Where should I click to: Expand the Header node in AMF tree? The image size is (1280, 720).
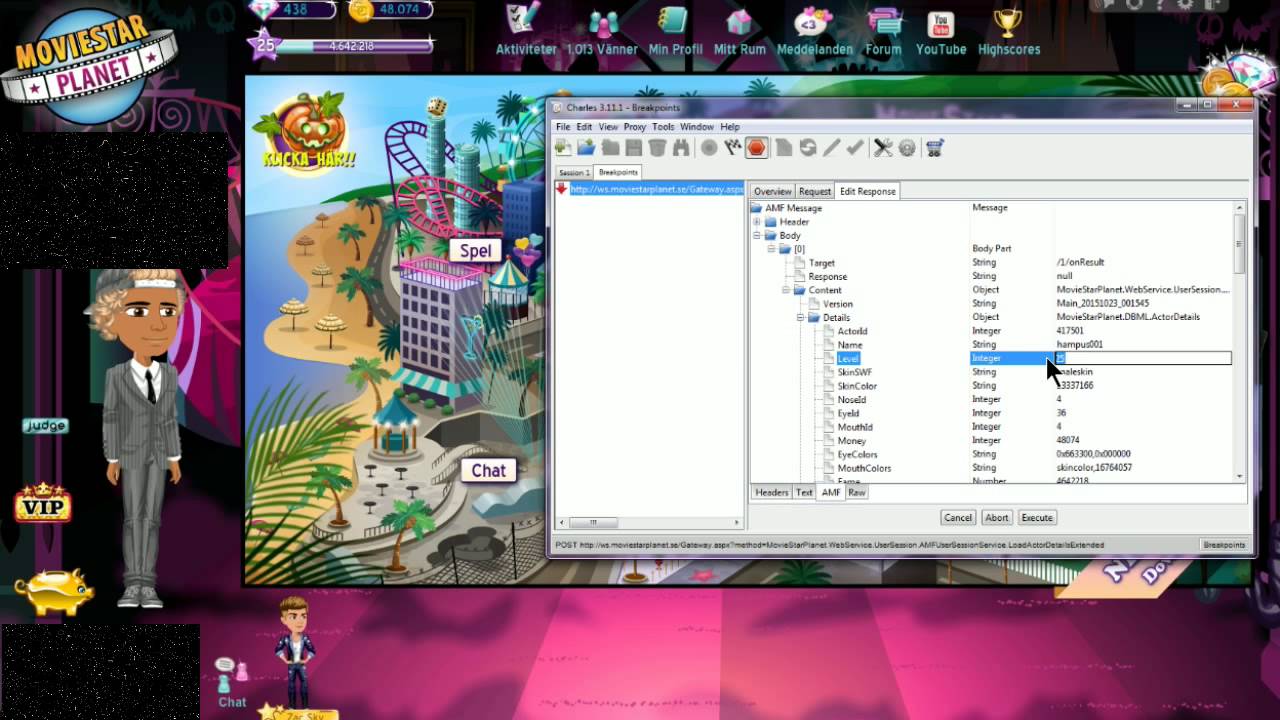pos(757,222)
